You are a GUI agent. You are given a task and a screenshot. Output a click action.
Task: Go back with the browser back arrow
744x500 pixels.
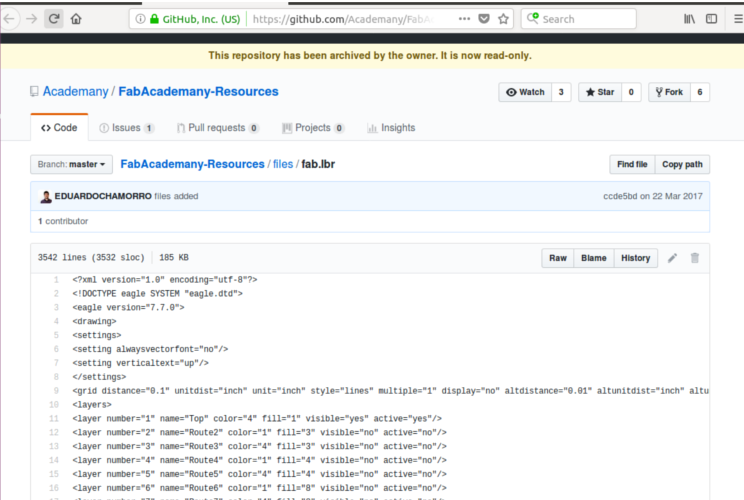point(9,19)
